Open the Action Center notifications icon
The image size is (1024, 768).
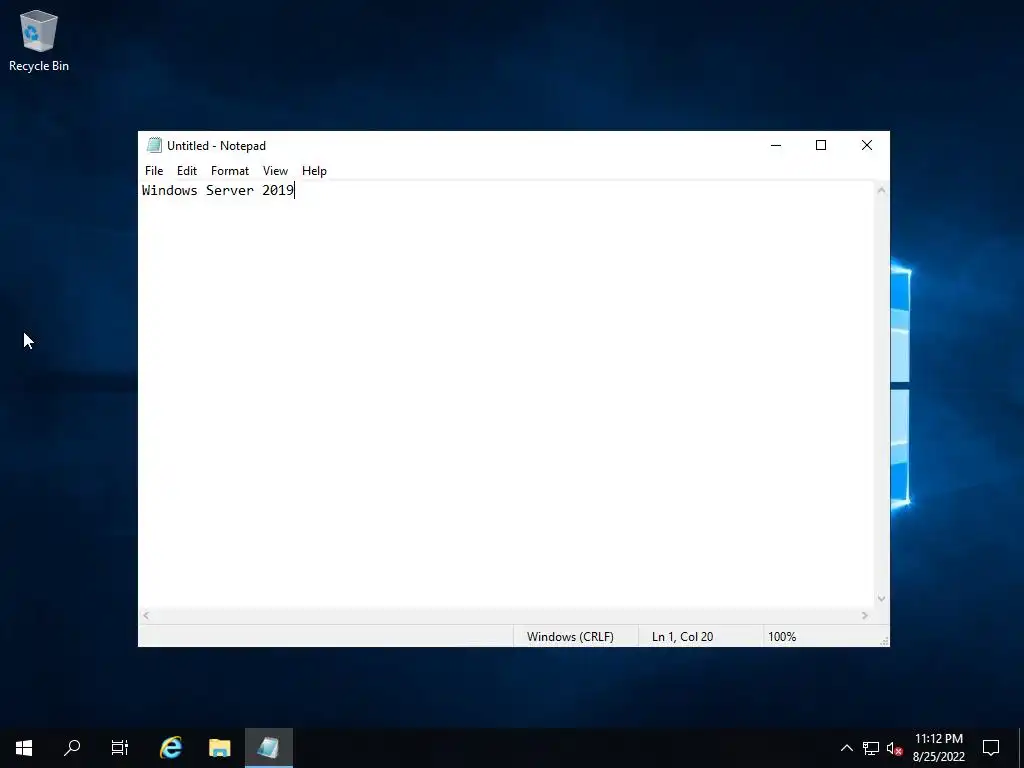pyautogui.click(x=991, y=748)
